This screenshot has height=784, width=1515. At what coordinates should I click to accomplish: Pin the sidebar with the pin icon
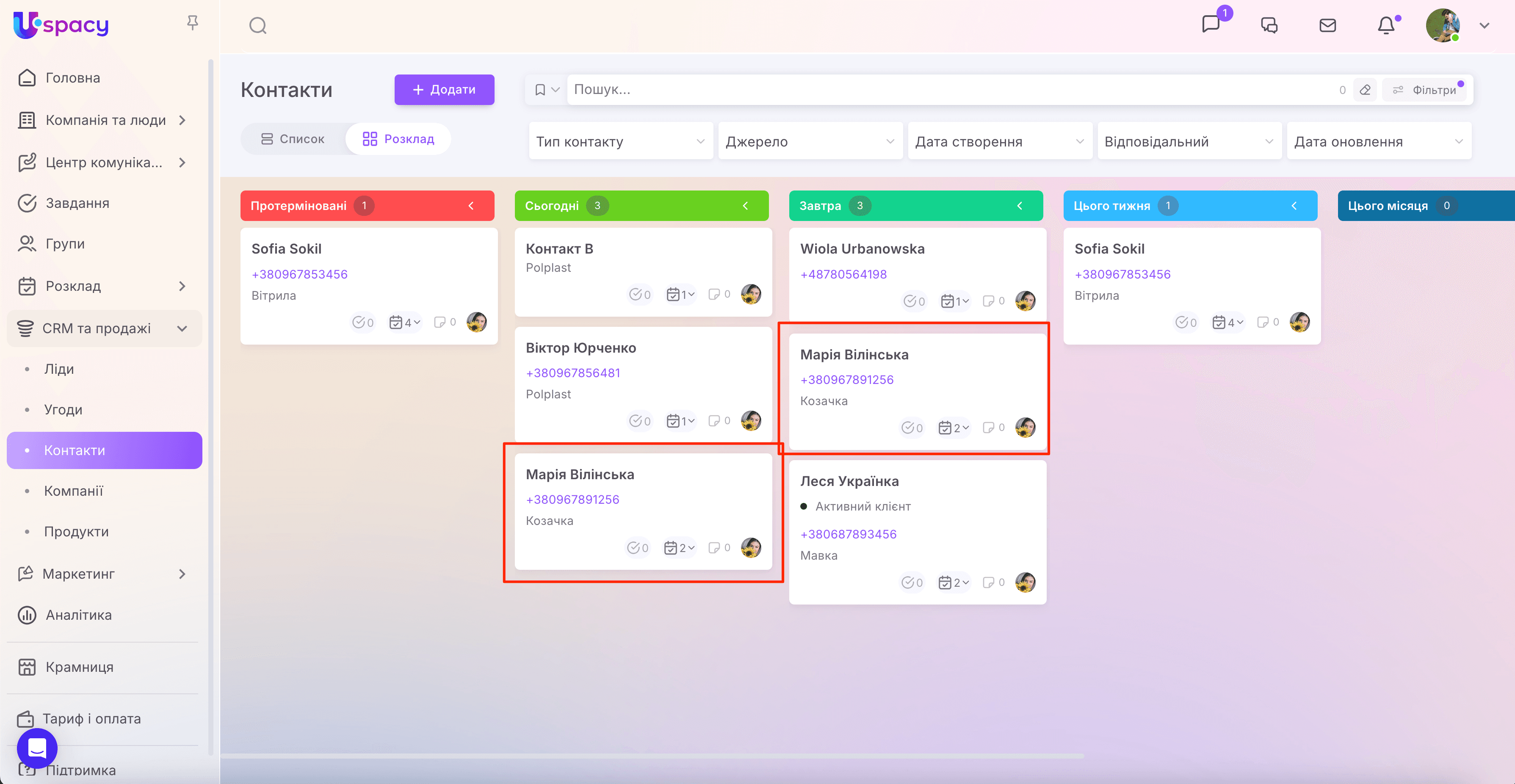click(192, 23)
